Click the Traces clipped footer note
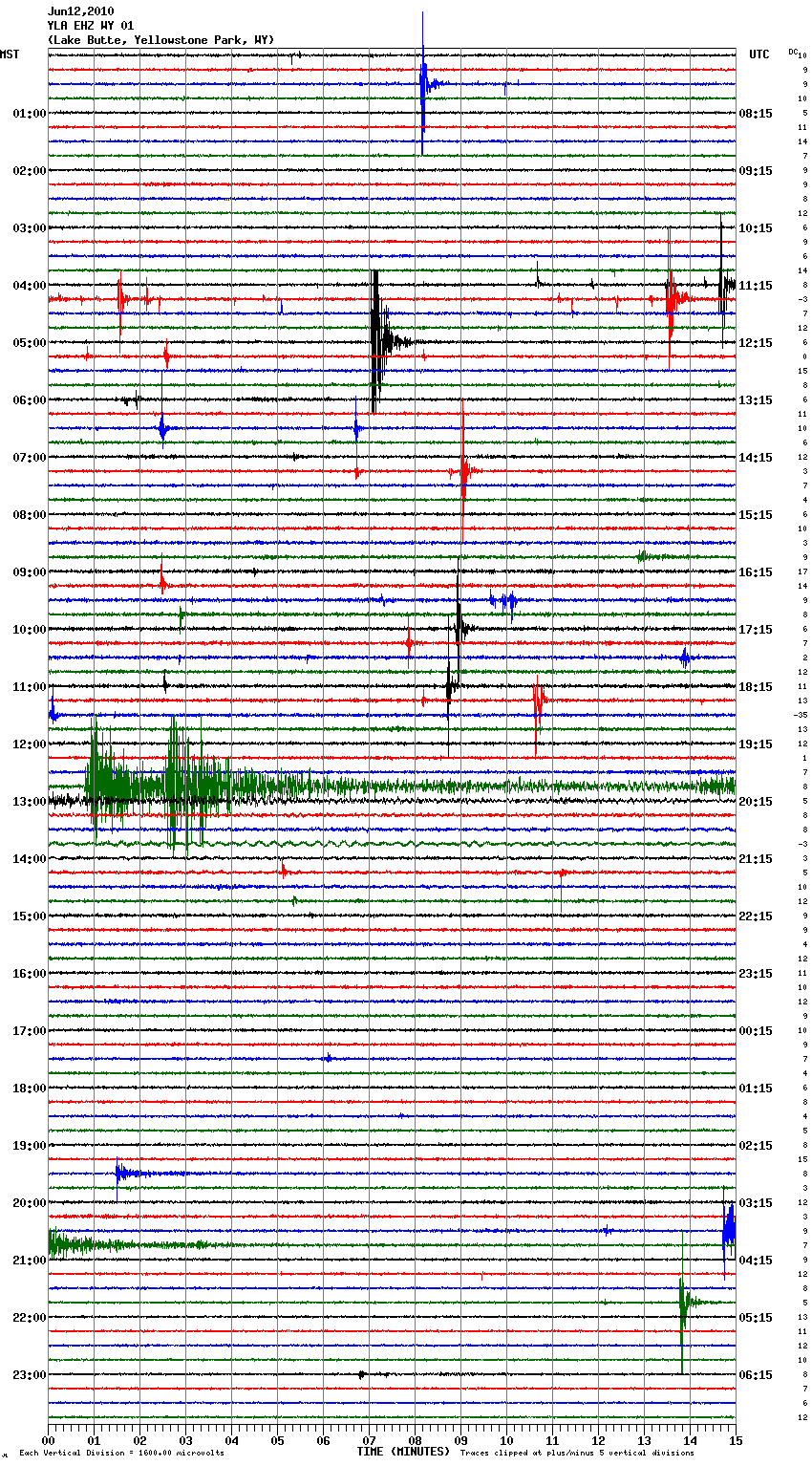The width and height of the screenshot is (812, 1466). 577,1453
